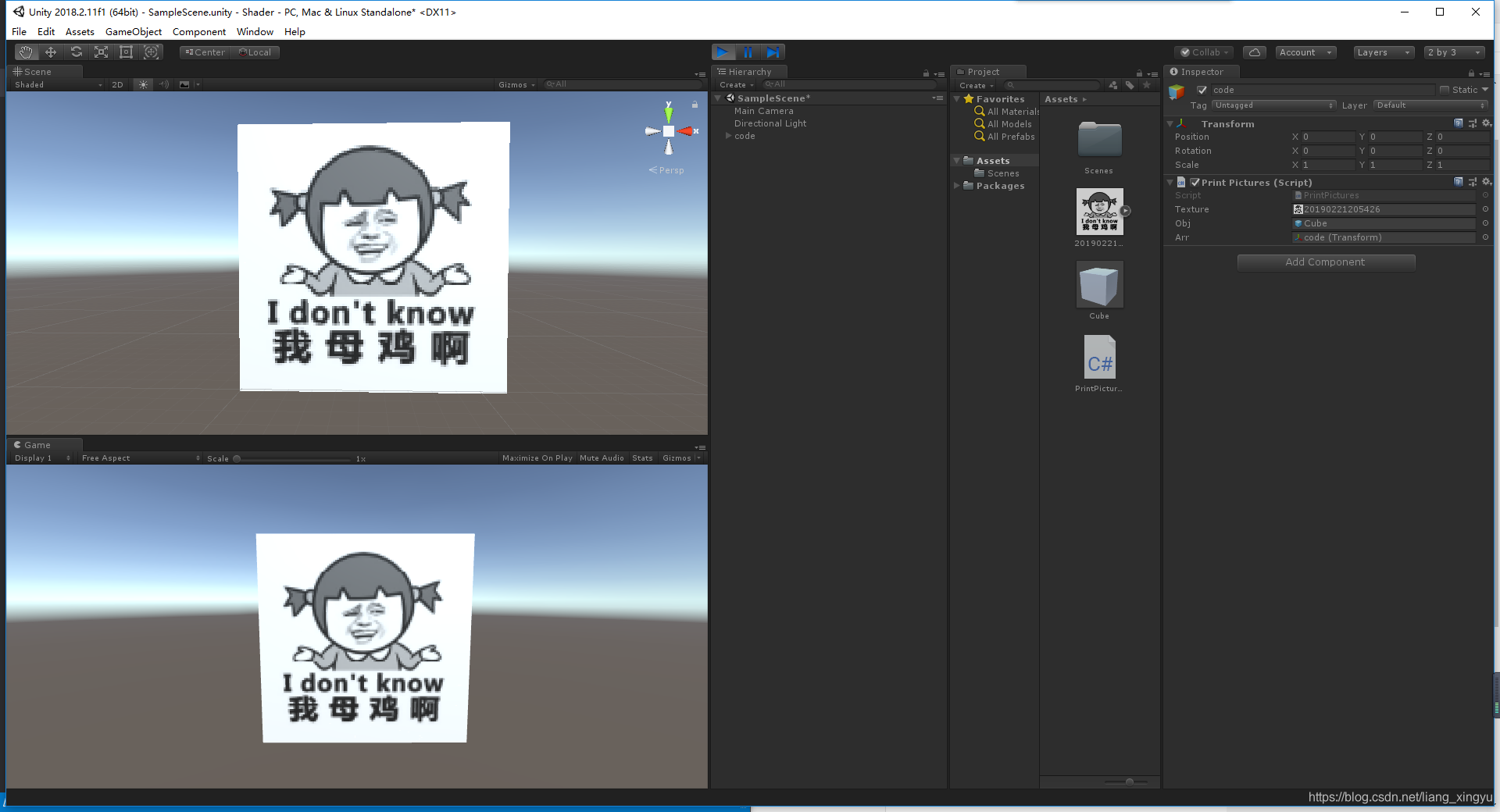Open the cloud Services button
This screenshot has height=812, width=1500.
tap(1255, 52)
